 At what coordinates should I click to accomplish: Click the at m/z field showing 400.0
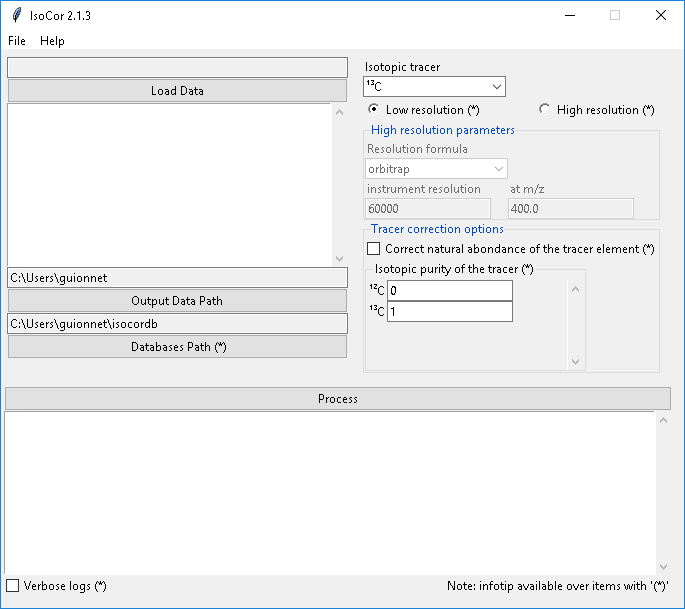tap(571, 208)
